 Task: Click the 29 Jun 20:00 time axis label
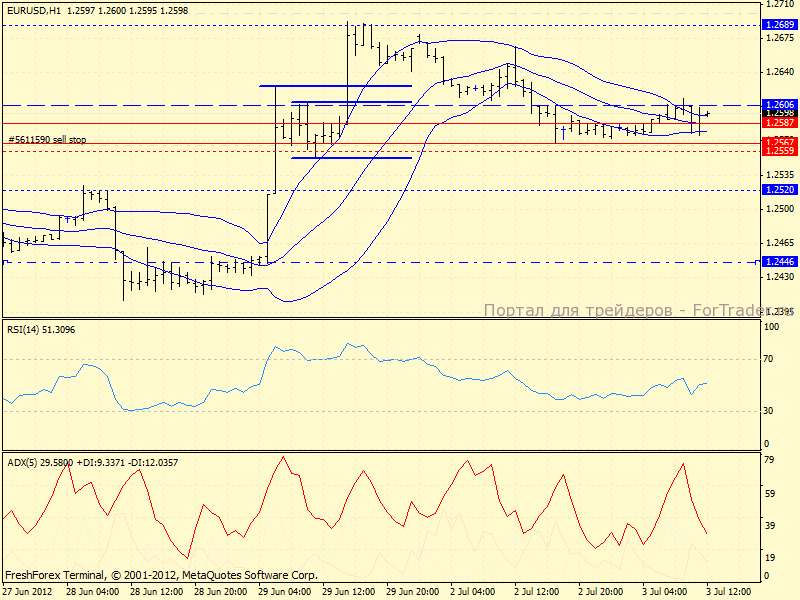413,592
